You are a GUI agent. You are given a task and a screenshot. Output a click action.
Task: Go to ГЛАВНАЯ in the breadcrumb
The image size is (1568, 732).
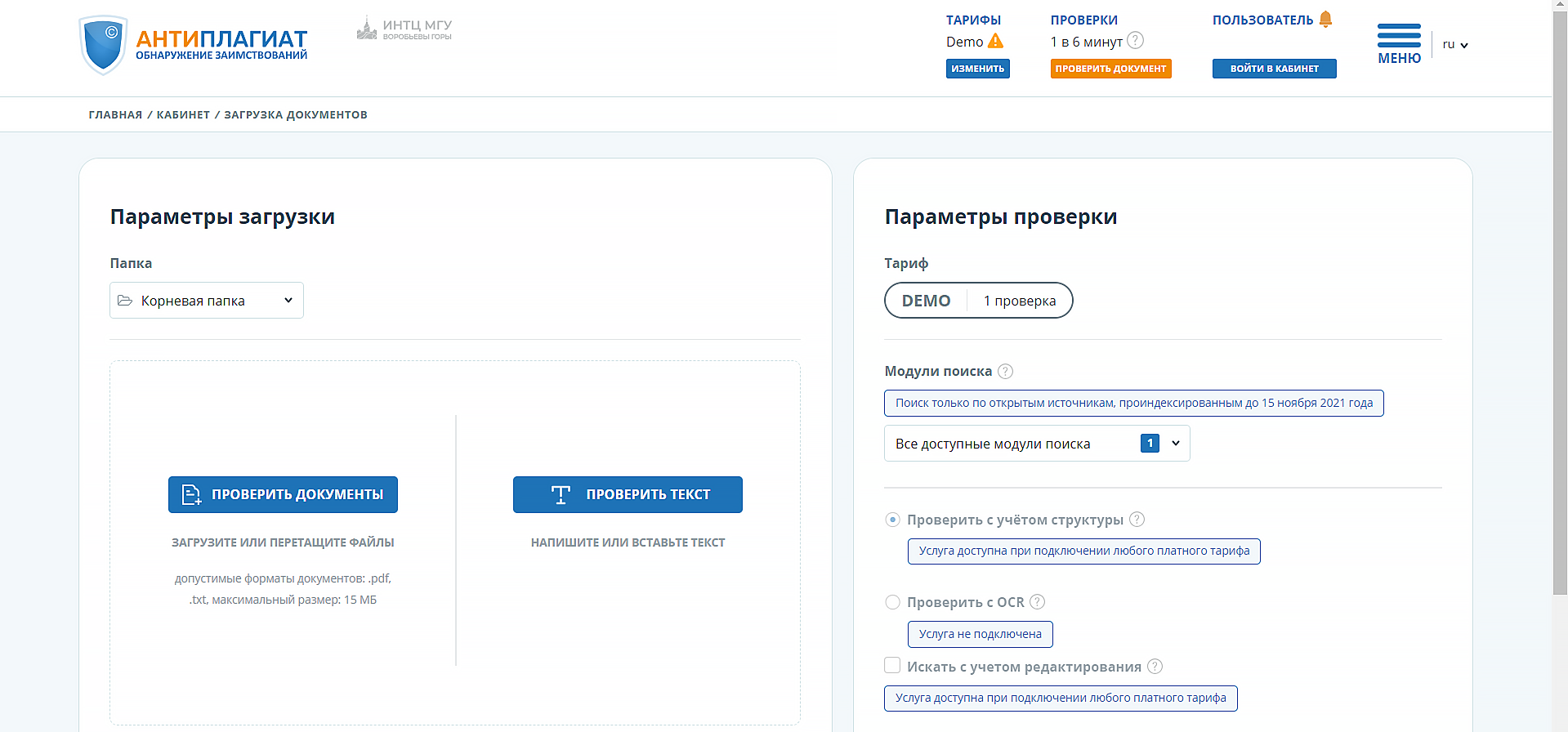115,114
